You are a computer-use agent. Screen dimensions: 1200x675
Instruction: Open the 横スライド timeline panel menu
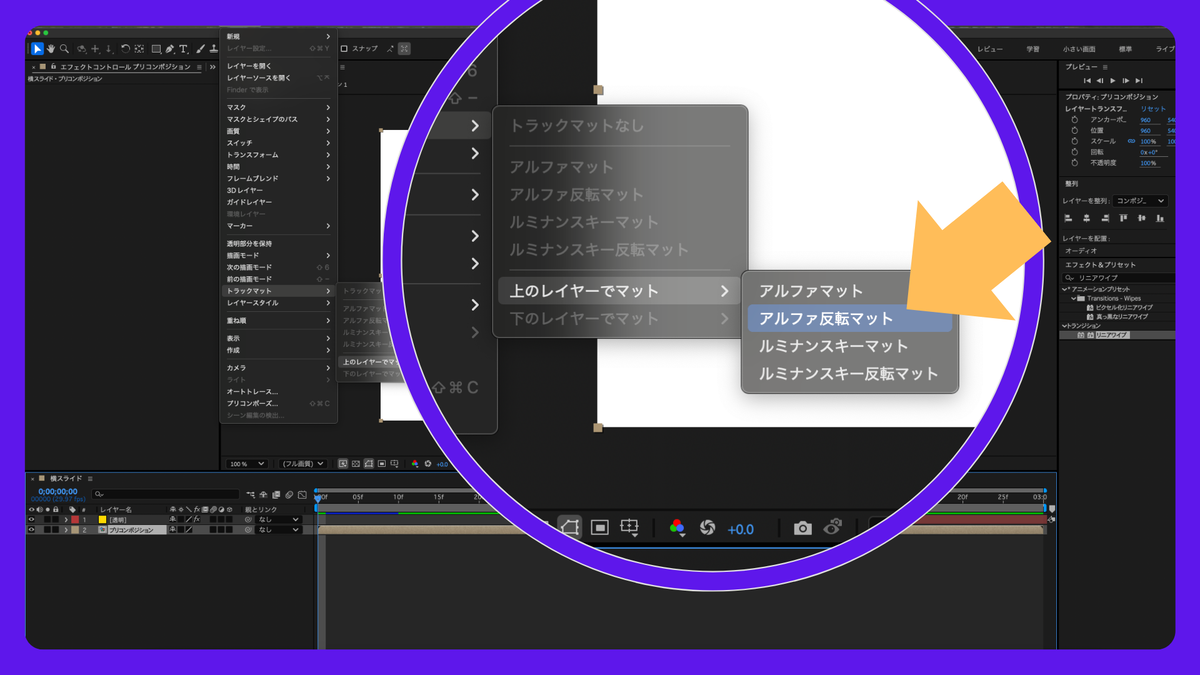(x=90, y=478)
